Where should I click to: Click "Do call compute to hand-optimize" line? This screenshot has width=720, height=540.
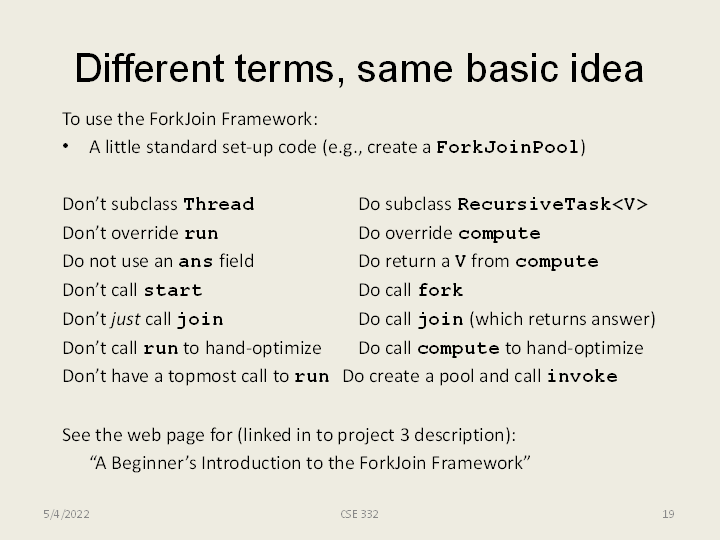501,348
